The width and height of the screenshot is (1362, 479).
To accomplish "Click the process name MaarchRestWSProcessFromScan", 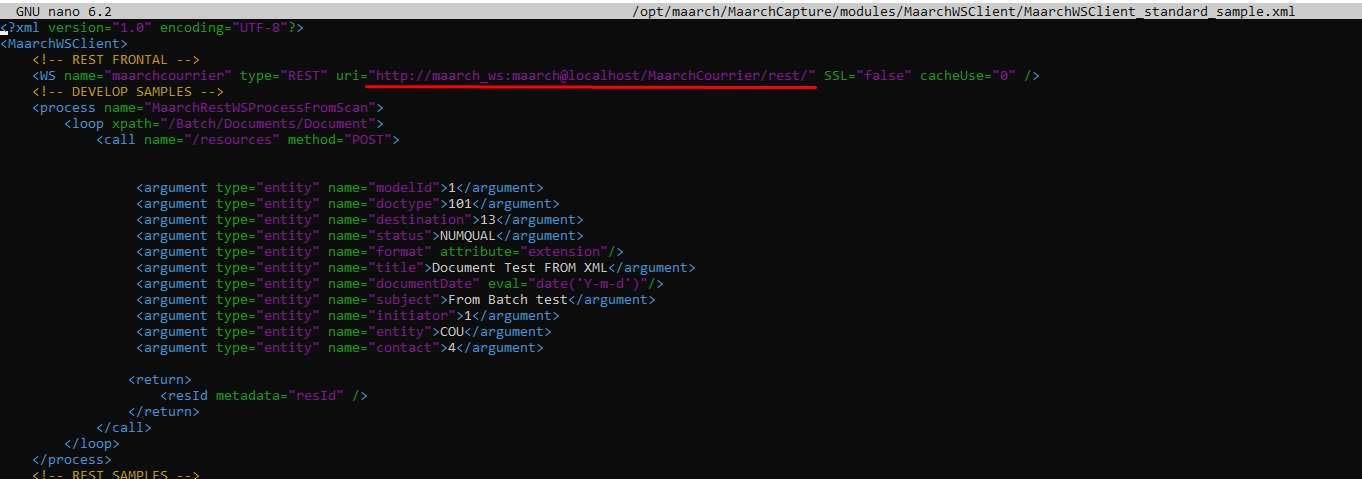I will pyautogui.click(x=256, y=108).
